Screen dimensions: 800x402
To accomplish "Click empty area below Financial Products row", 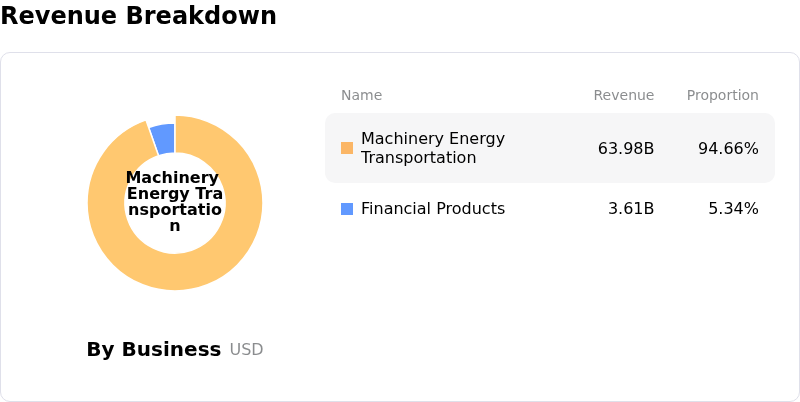I will coord(550,300).
